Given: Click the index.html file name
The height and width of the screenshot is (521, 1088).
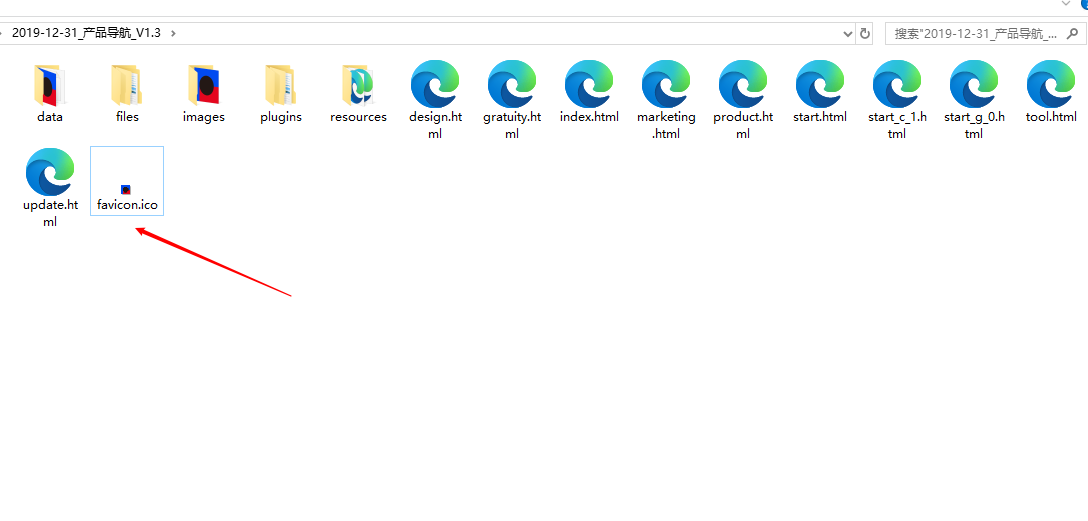Looking at the screenshot, I should [589, 117].
